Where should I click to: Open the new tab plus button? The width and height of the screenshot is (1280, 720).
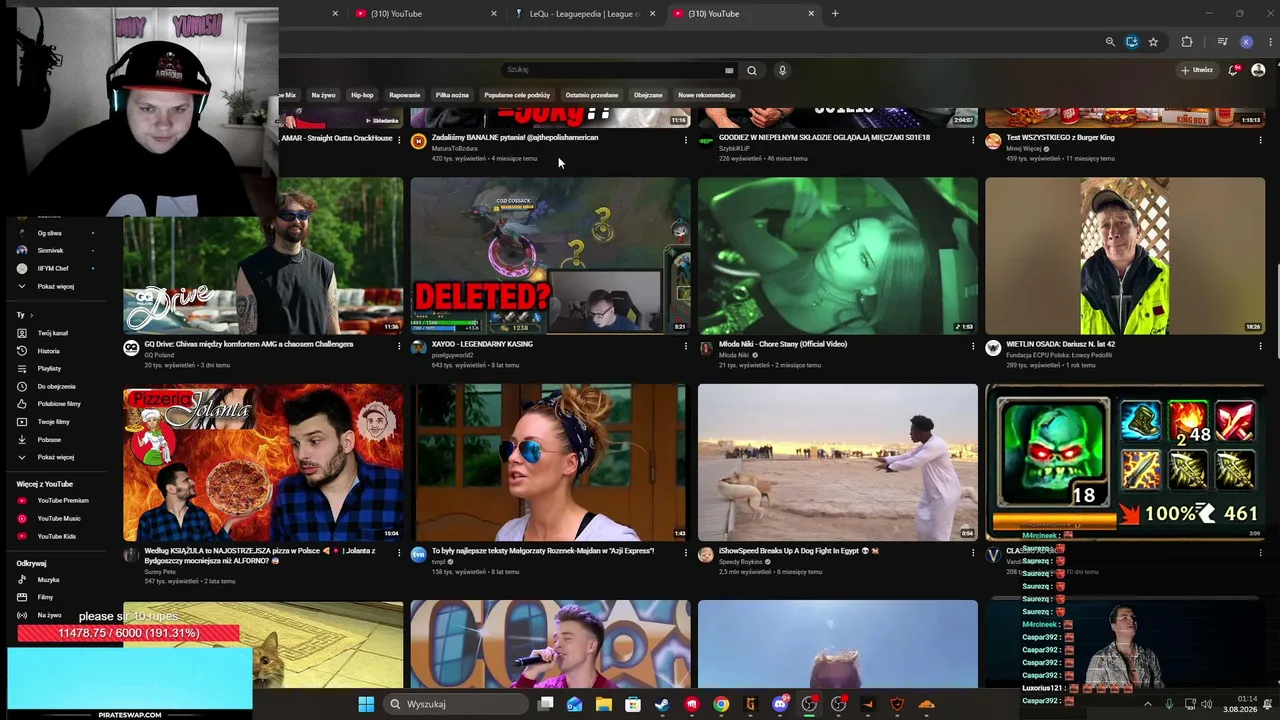click(x=835, y=14)
